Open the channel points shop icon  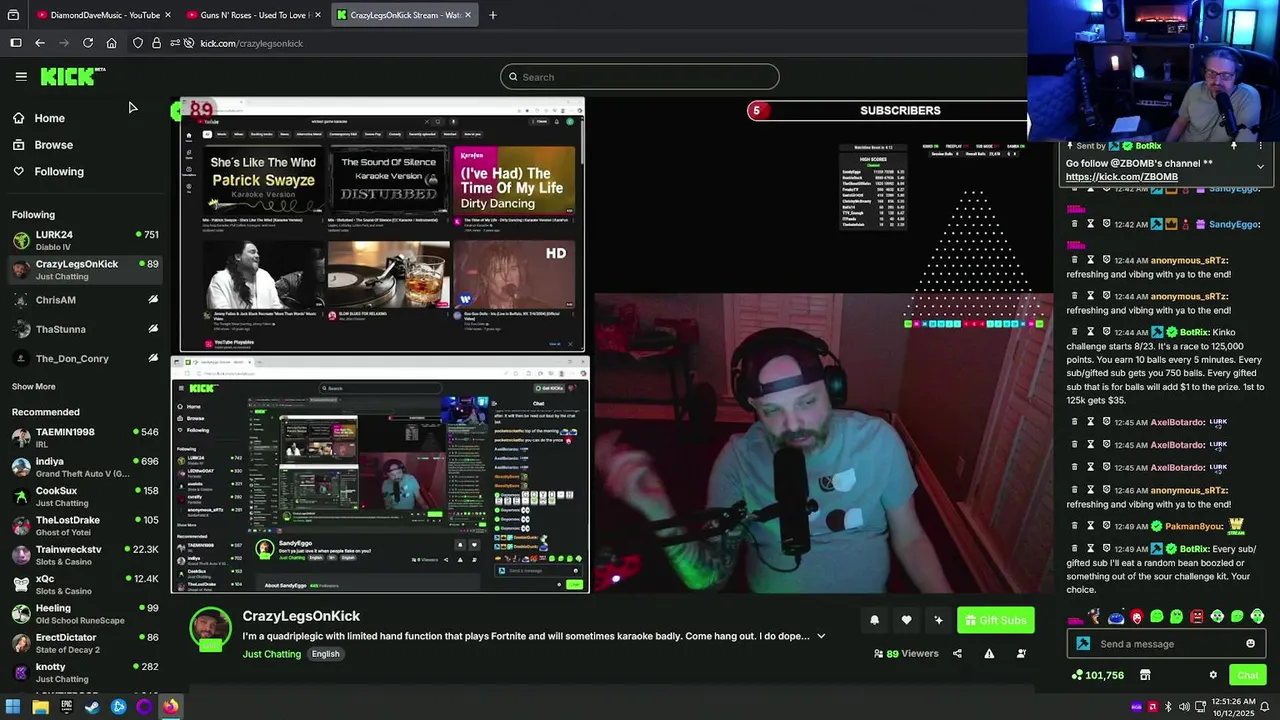(x=1145, y=675)
